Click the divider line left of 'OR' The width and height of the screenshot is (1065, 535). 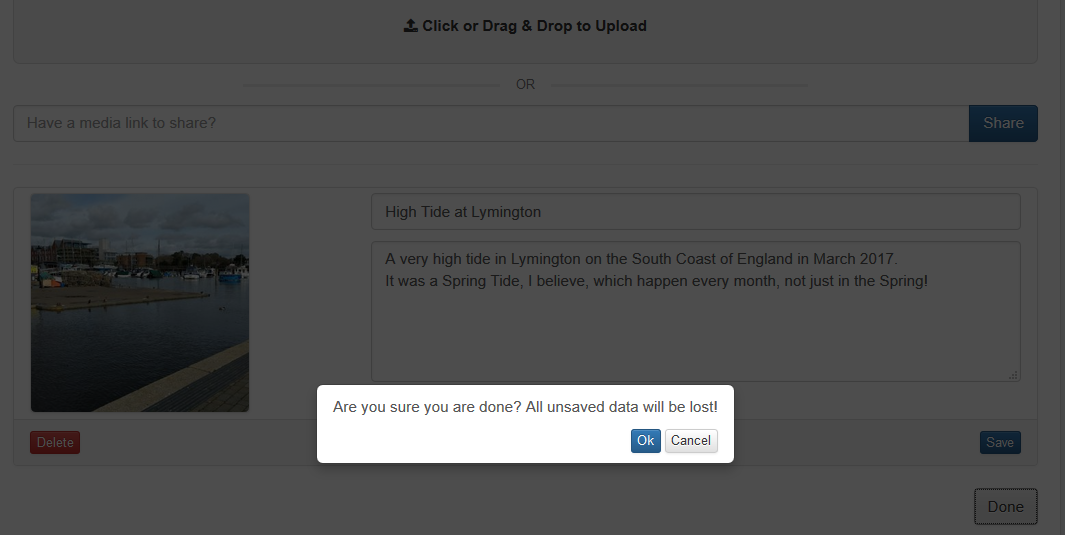pyautogui.click(x=372, y=86)
